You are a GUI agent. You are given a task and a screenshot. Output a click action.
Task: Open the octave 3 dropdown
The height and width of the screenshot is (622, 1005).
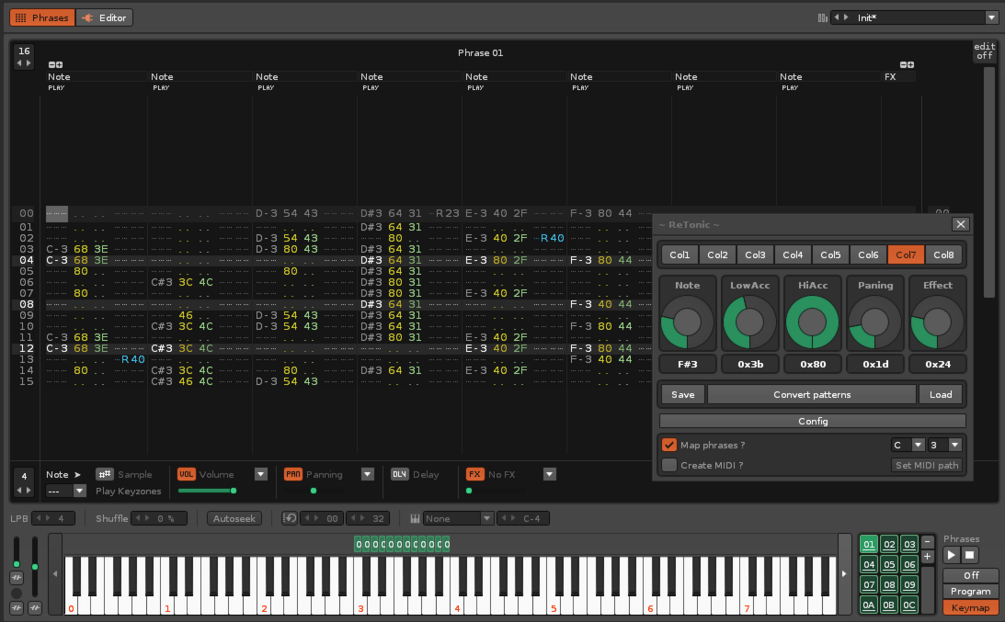pos(945,445)
